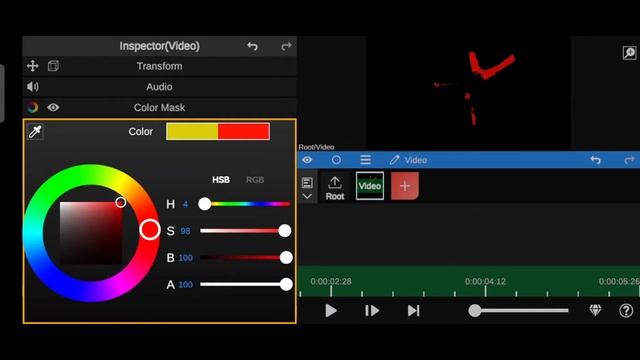The image size is (640, 360).
Task: Click the playback zoom slider handle
Action: [475, 311]
